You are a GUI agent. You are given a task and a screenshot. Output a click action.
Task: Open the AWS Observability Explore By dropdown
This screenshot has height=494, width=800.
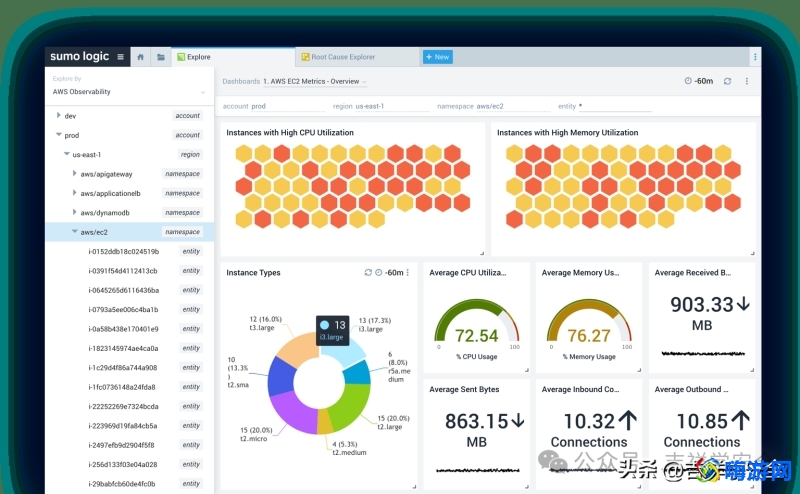tap(129, 92)
